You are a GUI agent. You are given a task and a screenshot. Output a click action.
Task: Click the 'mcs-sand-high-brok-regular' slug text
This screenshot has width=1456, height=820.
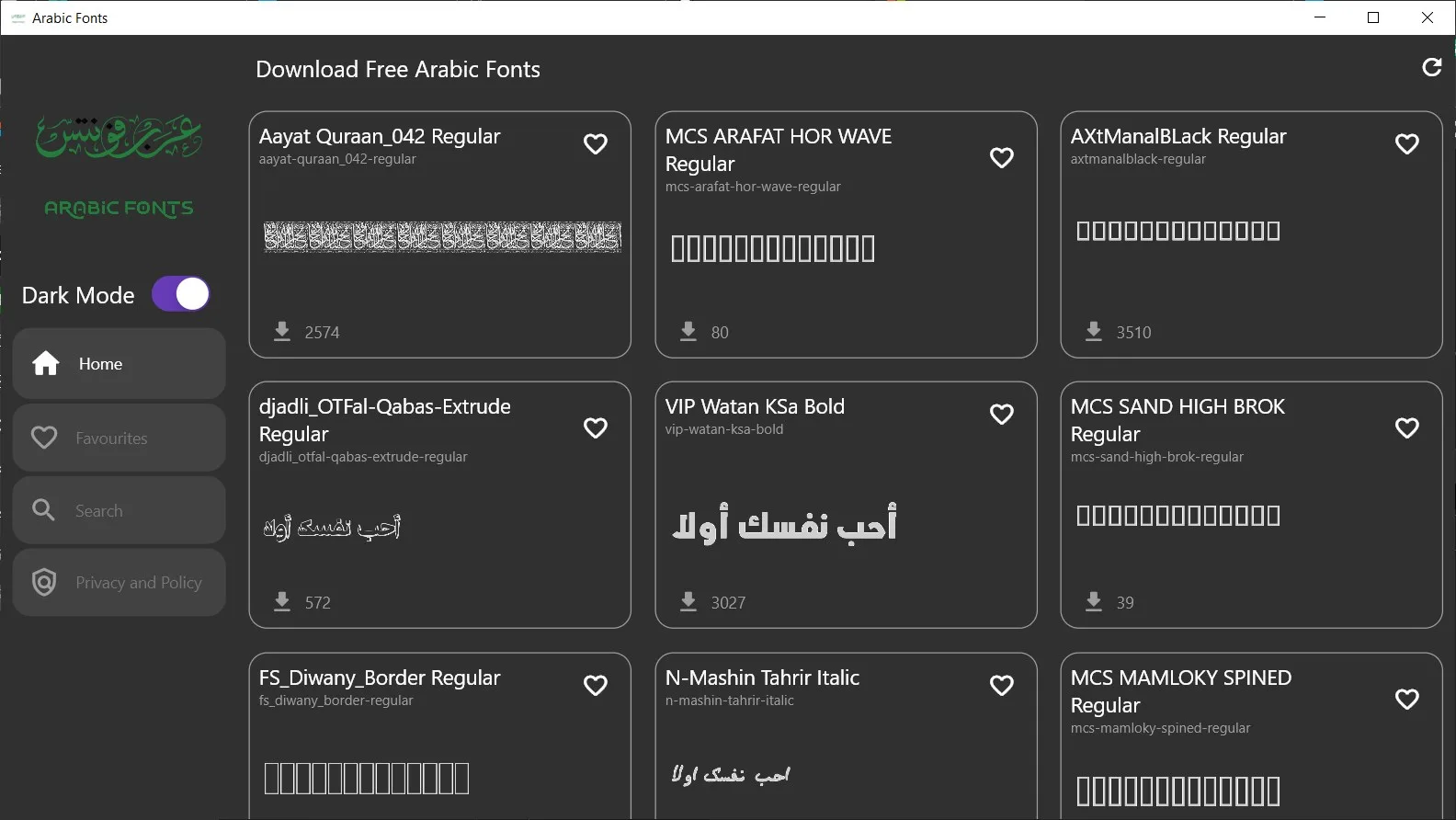[x=1157, y=457]
